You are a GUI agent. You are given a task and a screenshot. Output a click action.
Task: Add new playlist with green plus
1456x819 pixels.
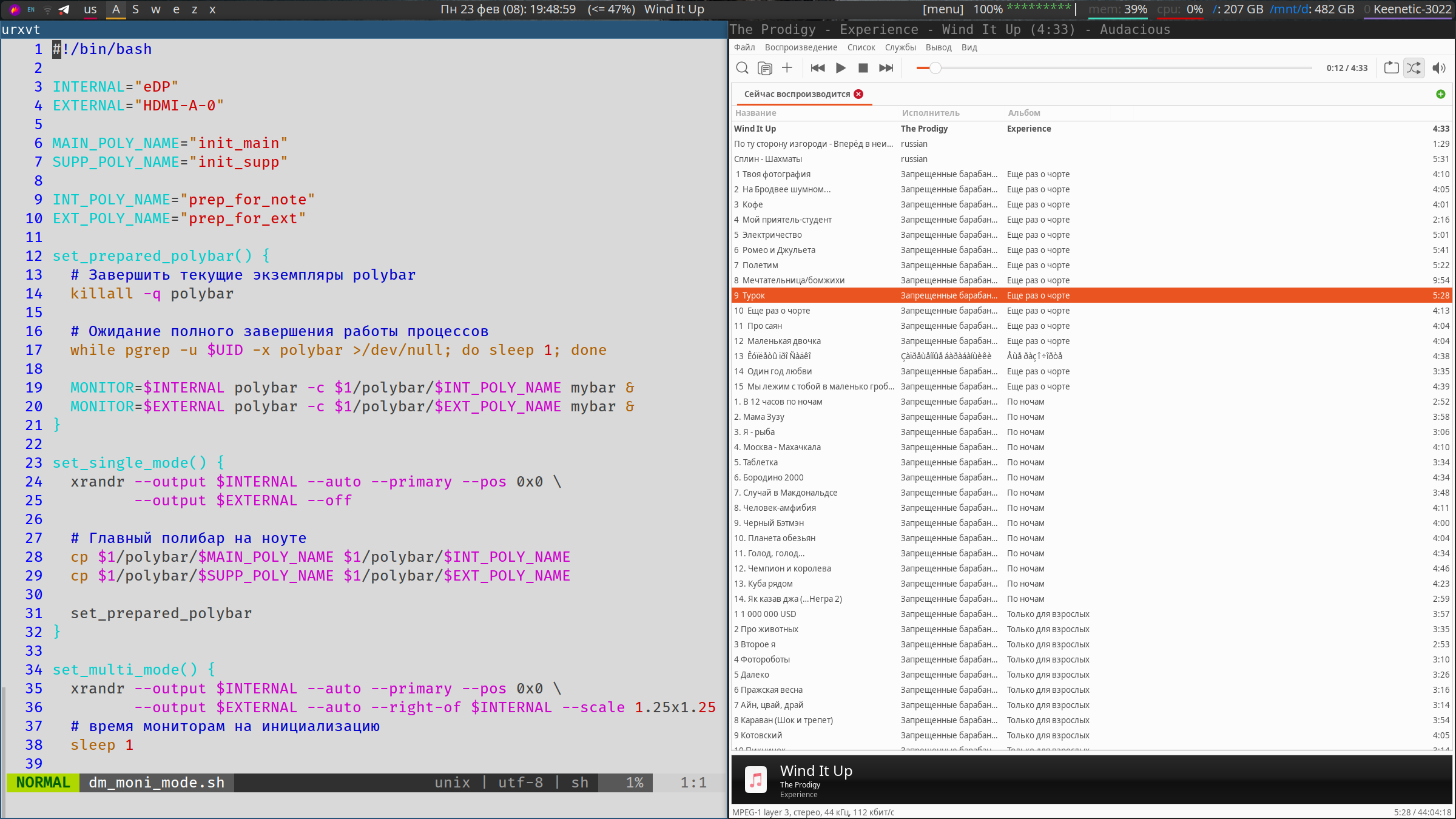[1441, 94]
